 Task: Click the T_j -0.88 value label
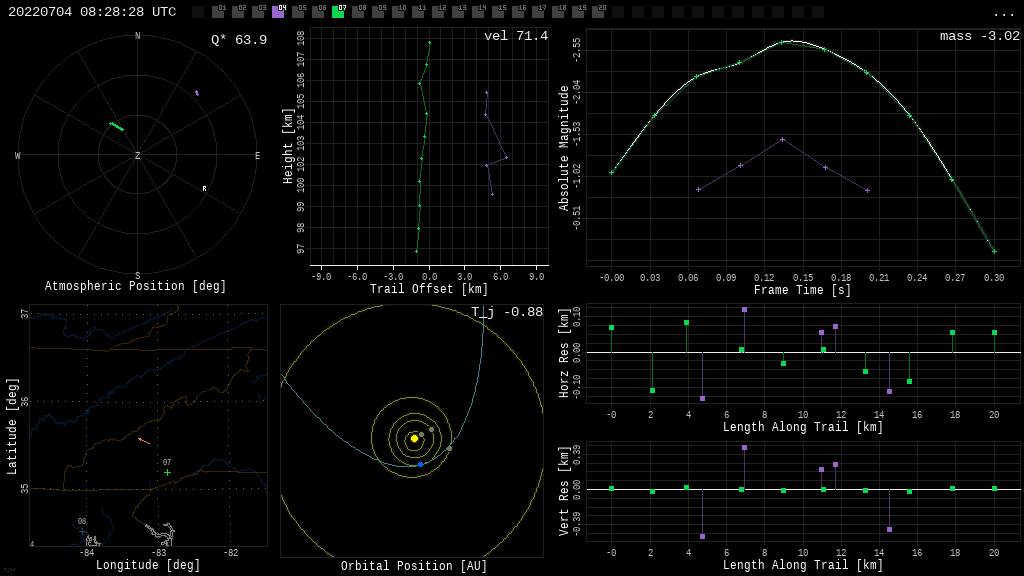(x=507, y=312)
